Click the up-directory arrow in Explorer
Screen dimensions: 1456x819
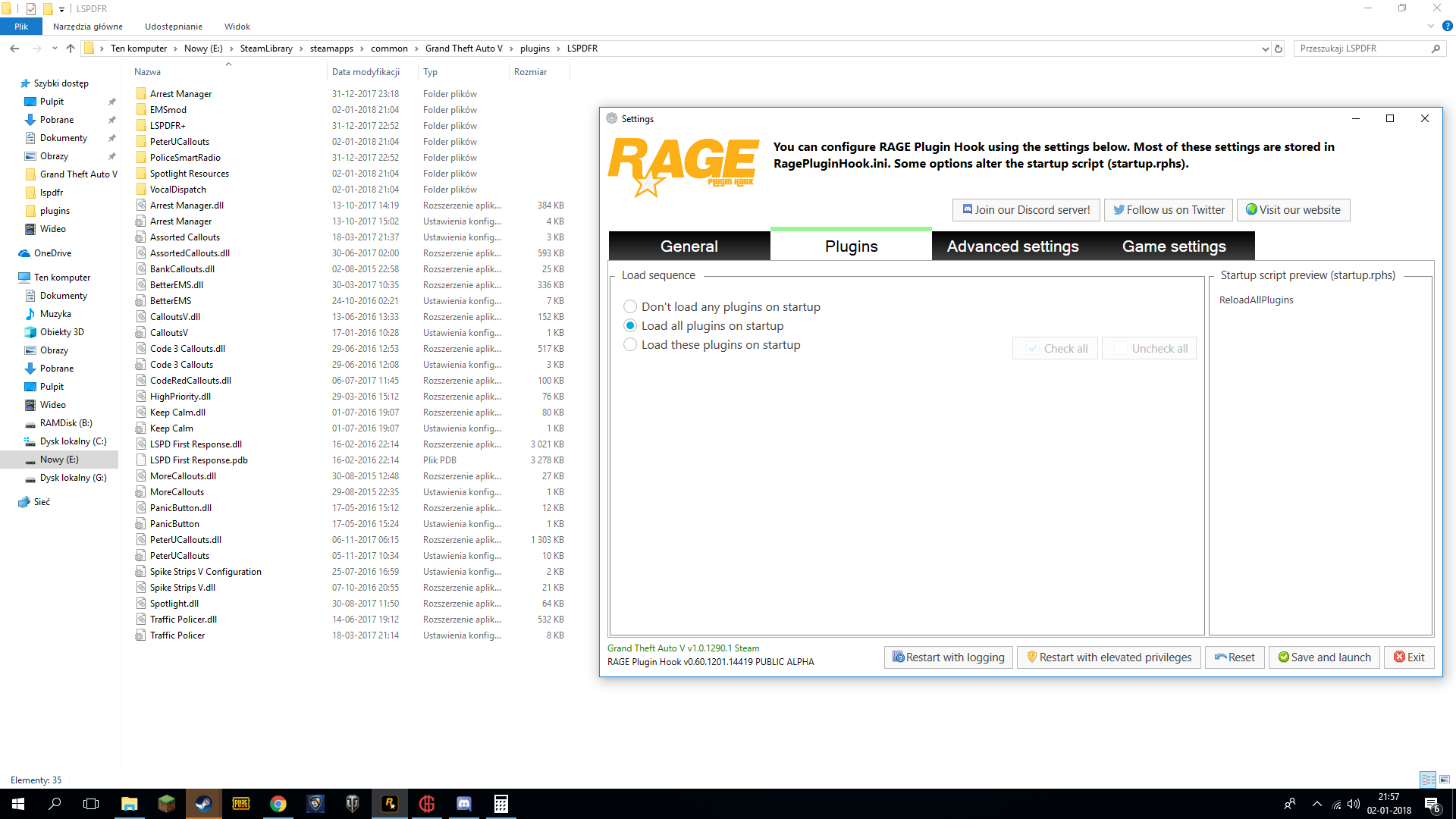[x=71, y=49]
